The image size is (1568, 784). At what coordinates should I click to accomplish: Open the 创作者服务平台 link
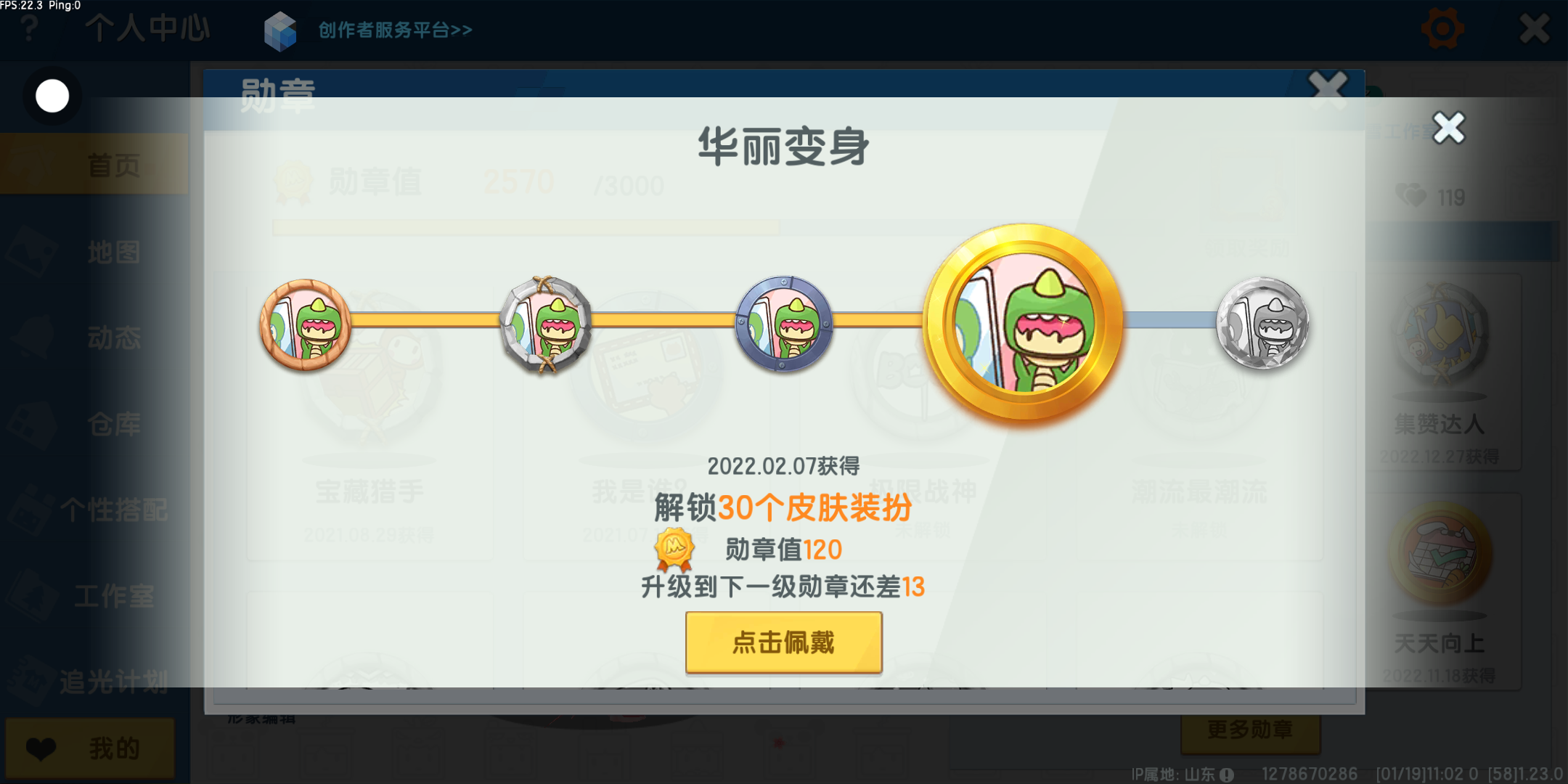point(396,30)
